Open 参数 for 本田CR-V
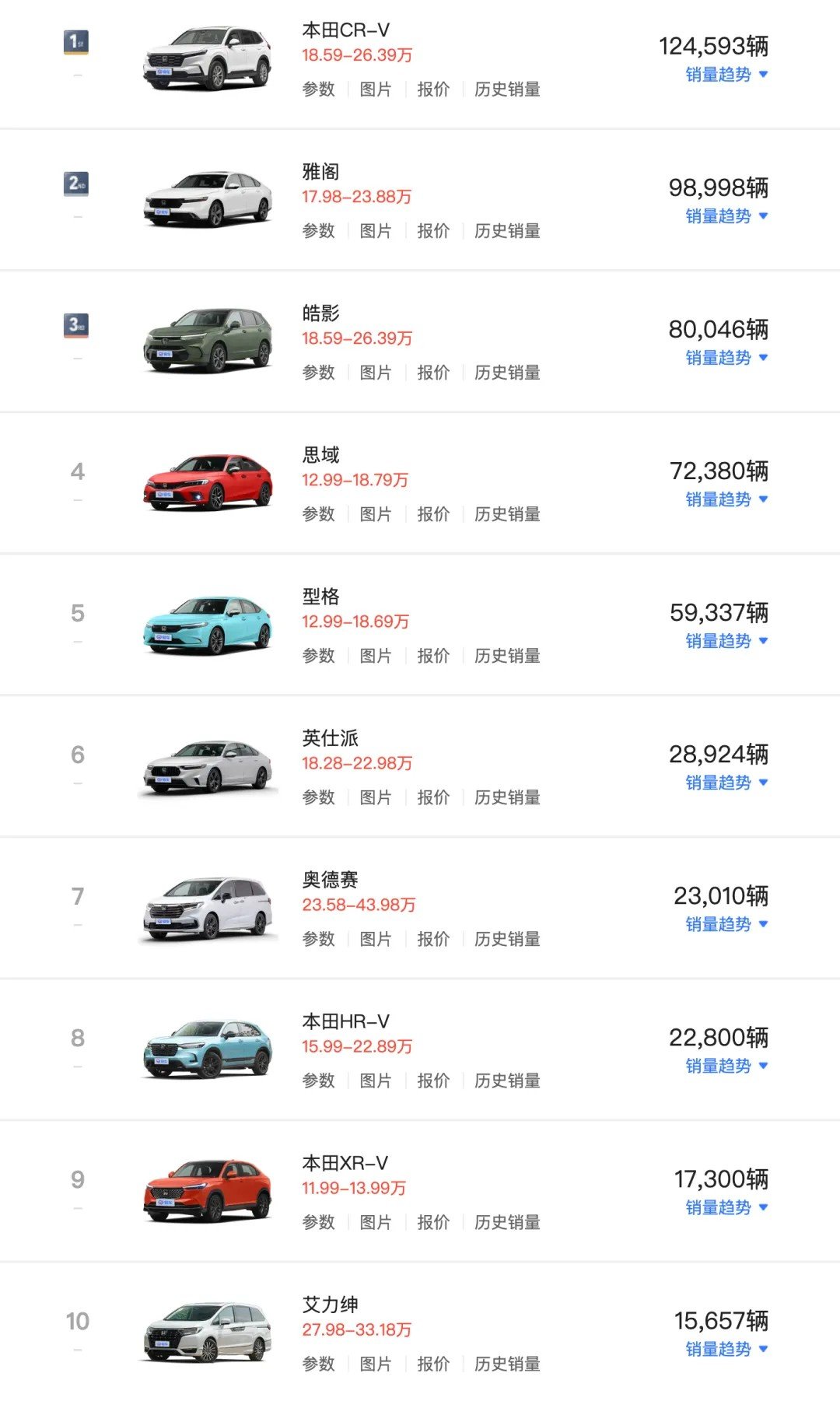840x1401 pixels. pos(318,89)
